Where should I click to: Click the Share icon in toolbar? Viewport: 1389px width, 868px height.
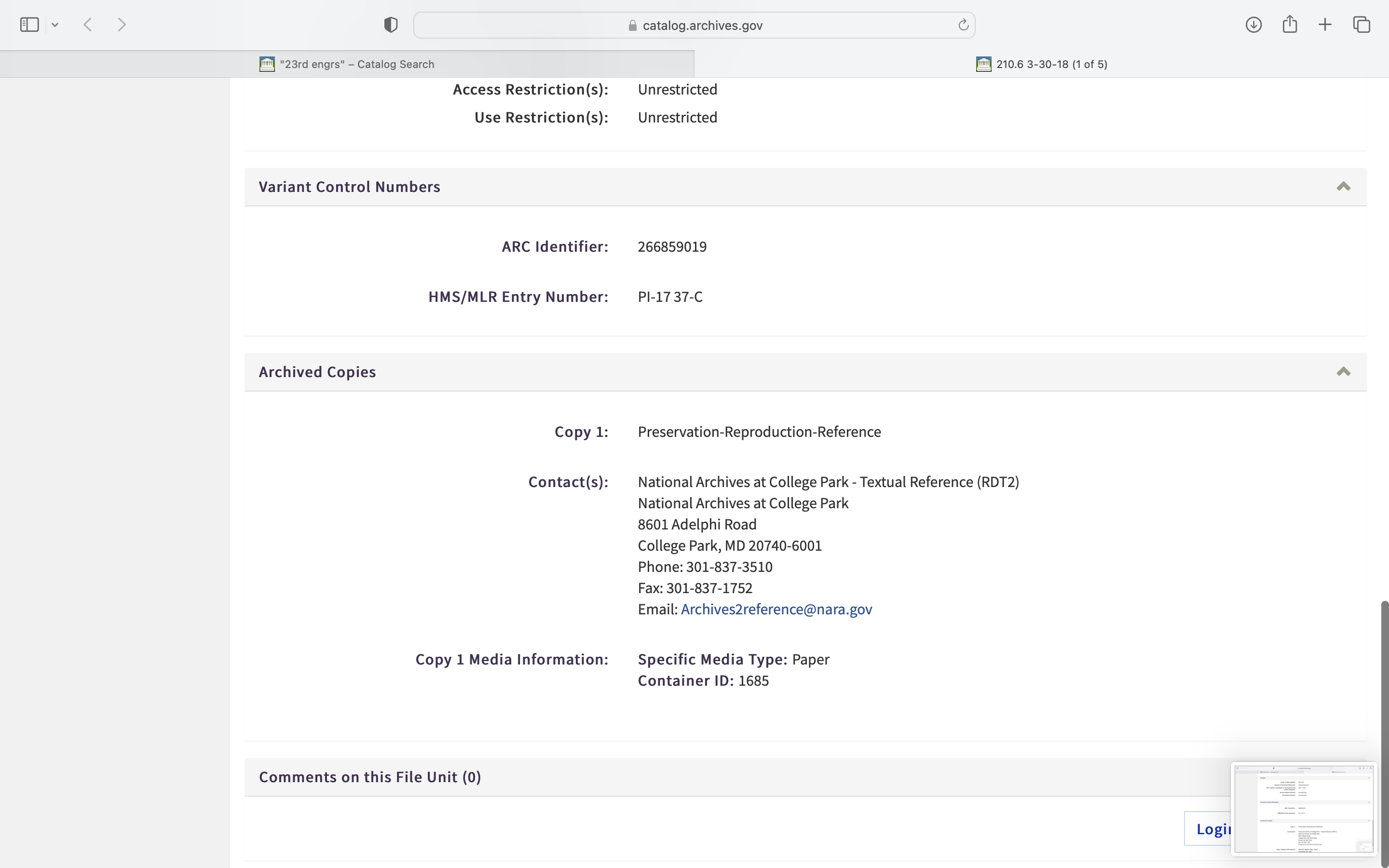[x=1289, y=25]
